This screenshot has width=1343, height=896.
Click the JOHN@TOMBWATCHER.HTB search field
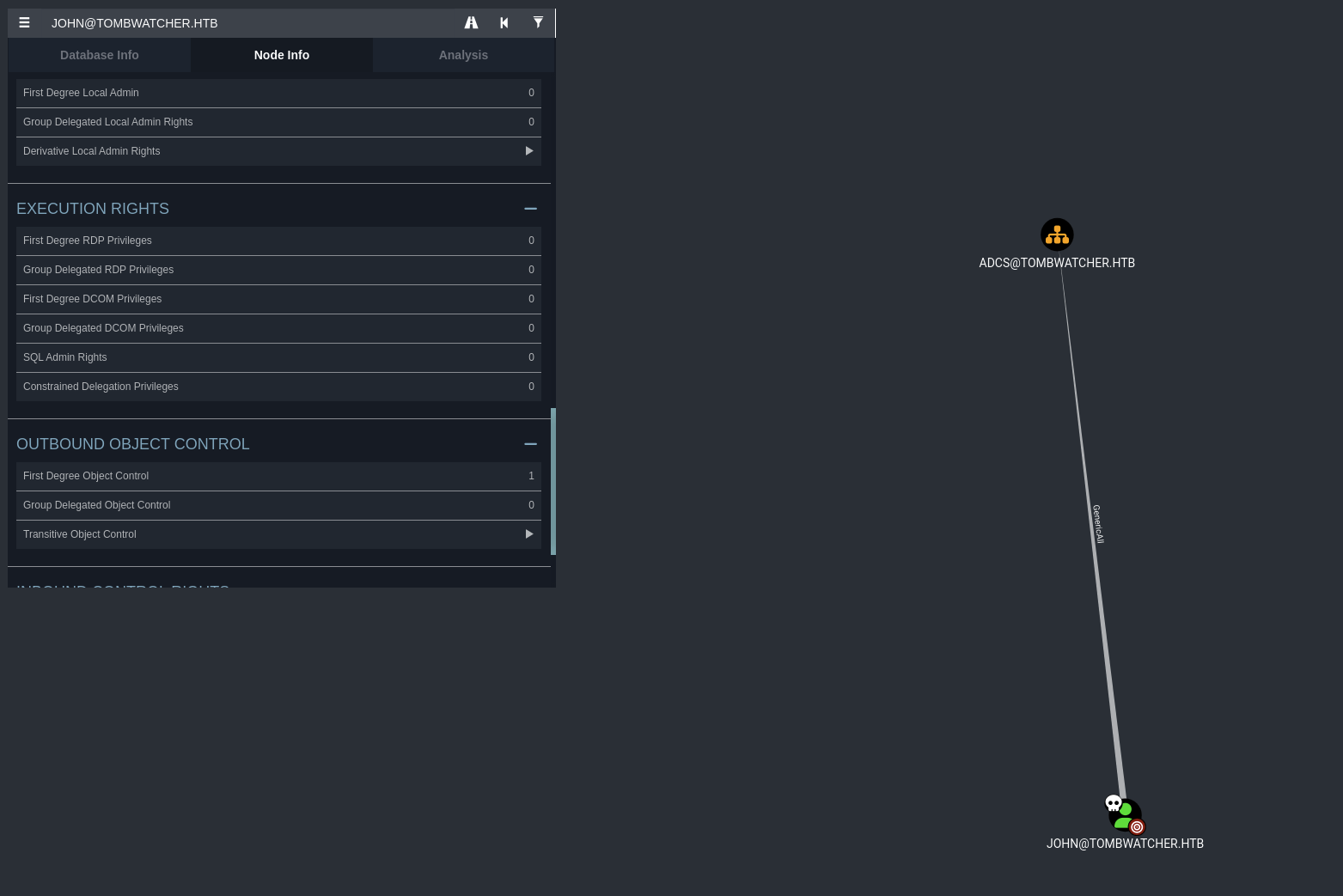coord(249,23)
